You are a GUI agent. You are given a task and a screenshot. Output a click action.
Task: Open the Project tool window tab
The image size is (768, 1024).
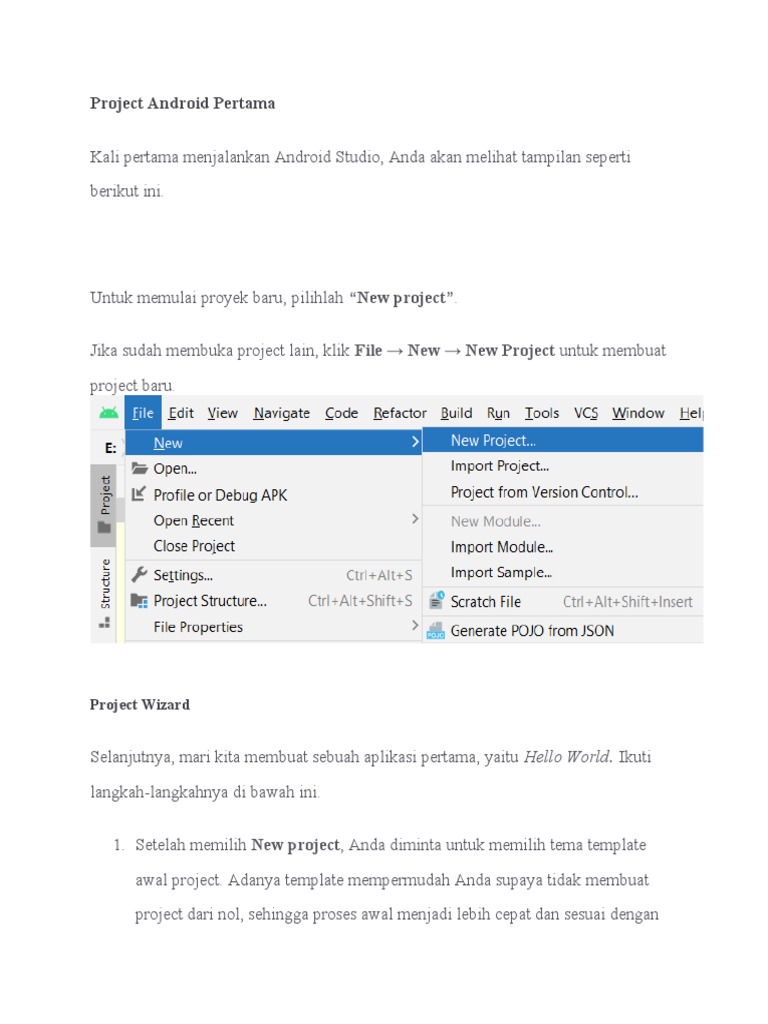tap(104, 505)
